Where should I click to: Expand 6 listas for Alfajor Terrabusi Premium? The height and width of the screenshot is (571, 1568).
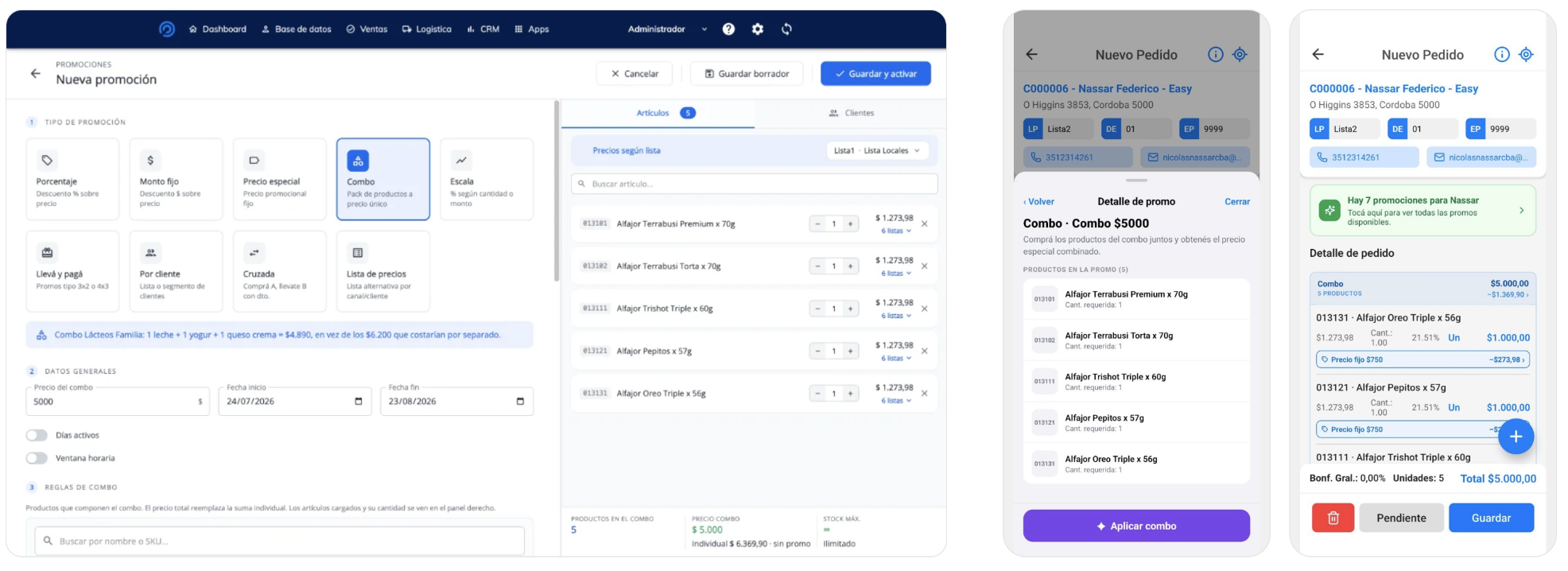coord(896,231)
